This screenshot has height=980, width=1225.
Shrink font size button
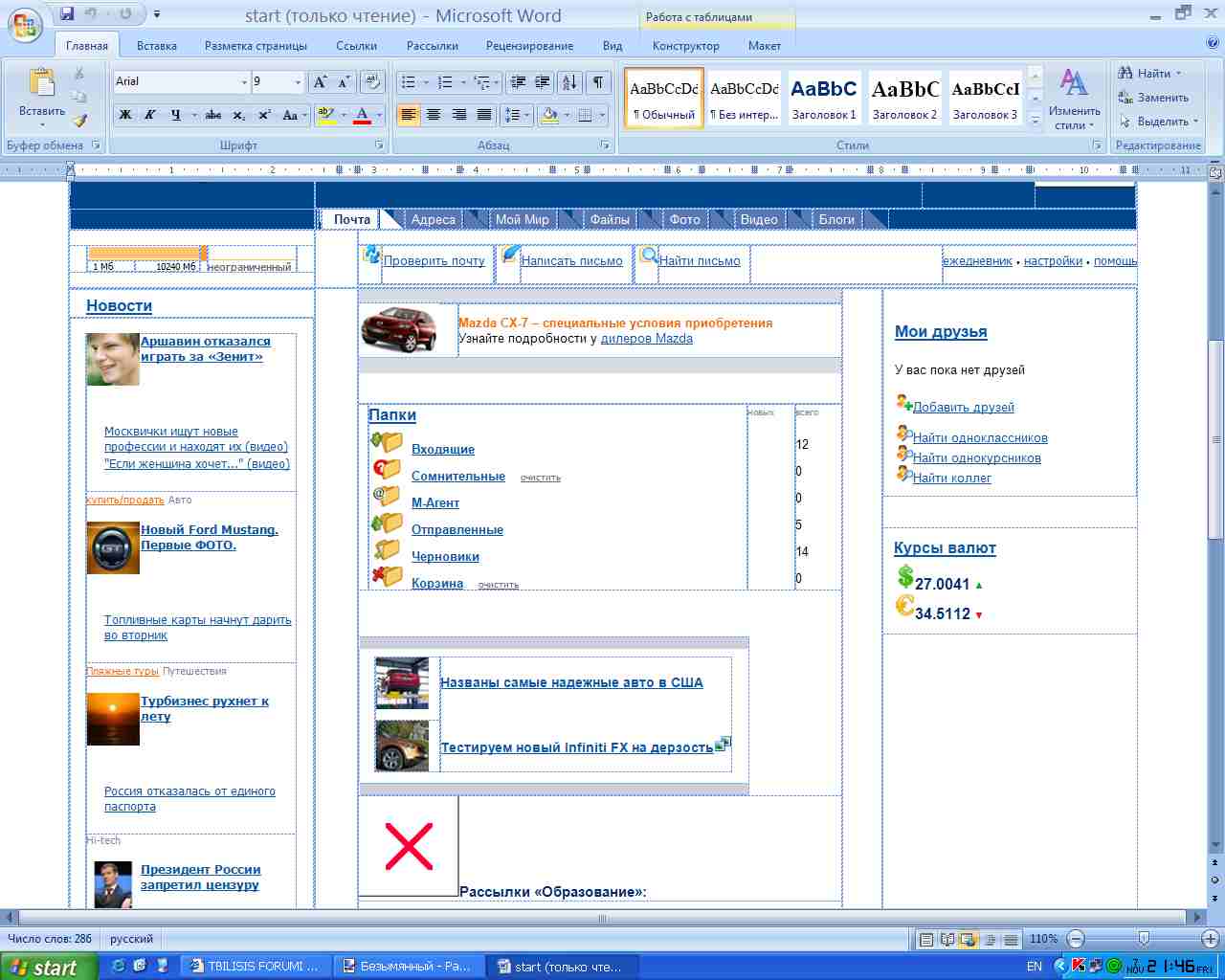pos(344,82)
